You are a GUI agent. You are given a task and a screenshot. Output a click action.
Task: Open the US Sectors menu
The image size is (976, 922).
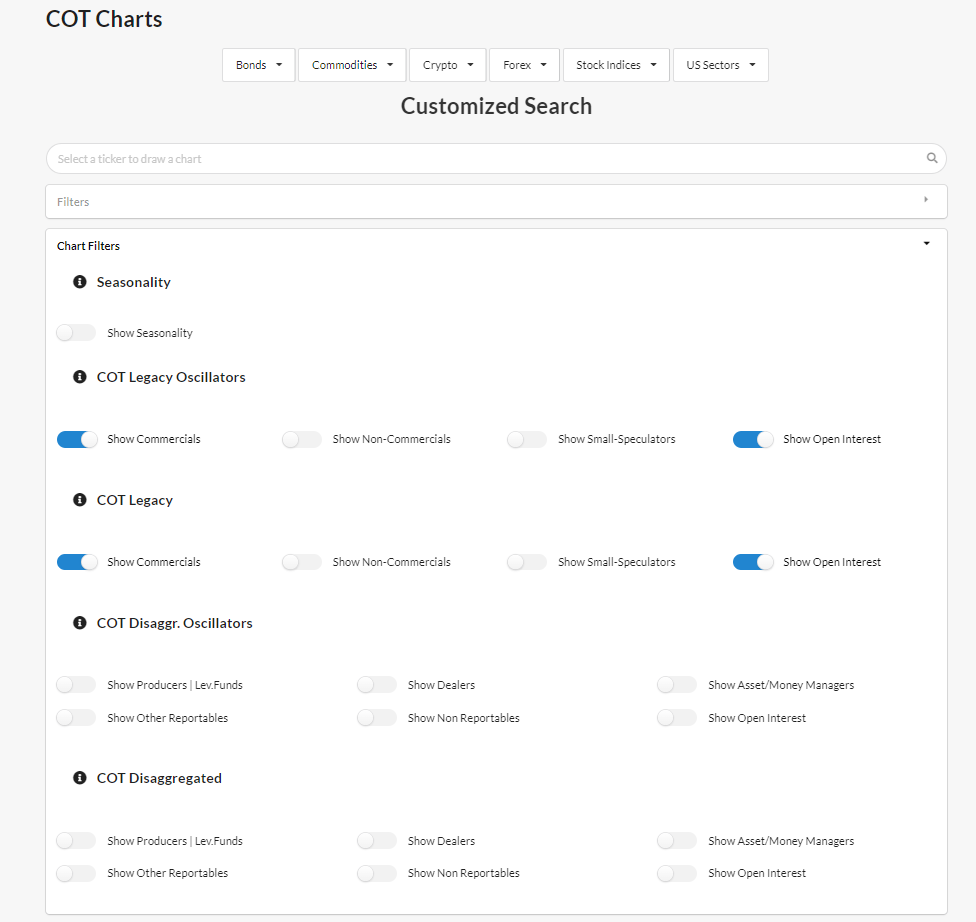click(720, 64)
